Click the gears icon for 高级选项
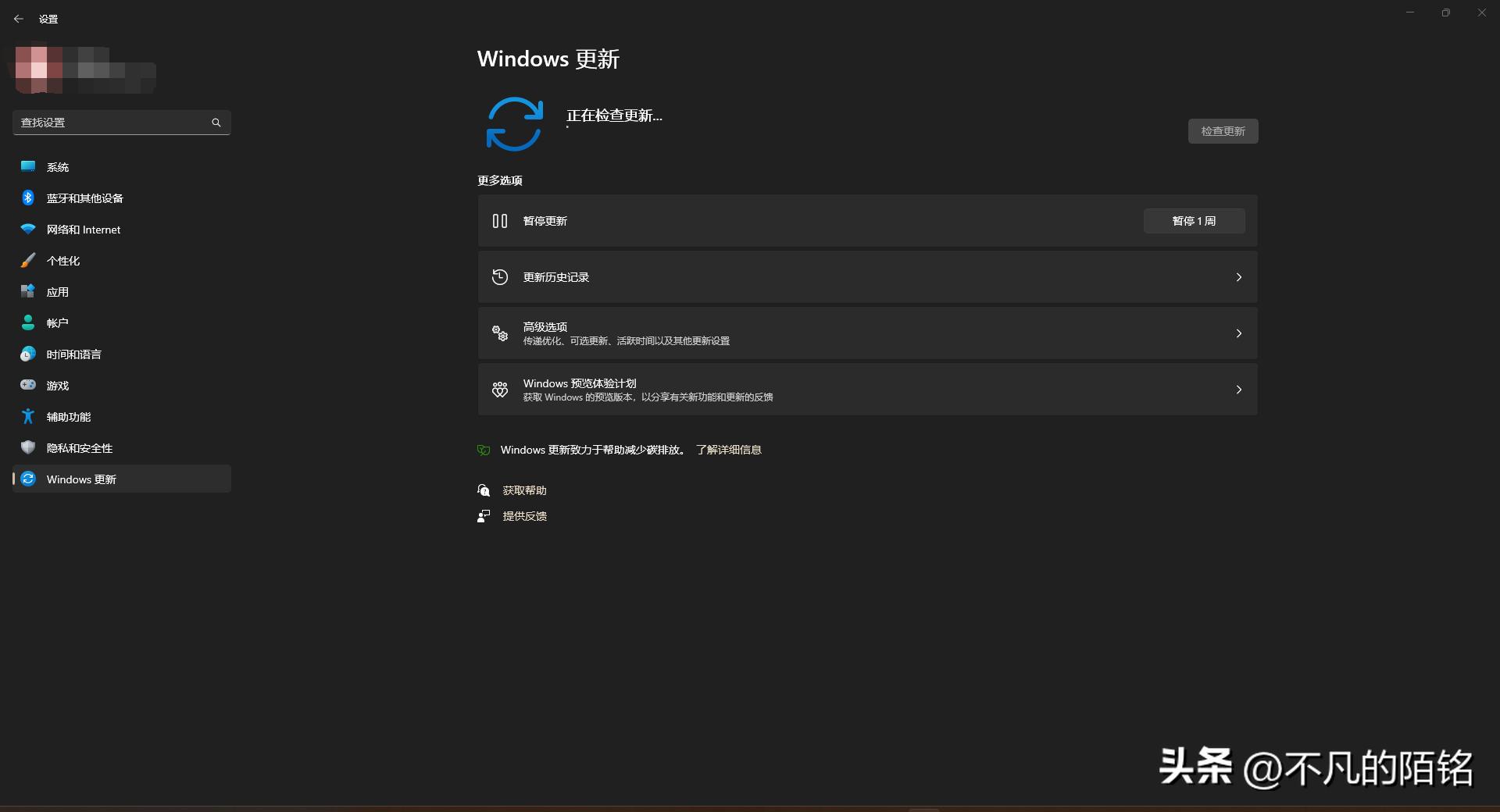1500x812 pixels. click(500, 333)
